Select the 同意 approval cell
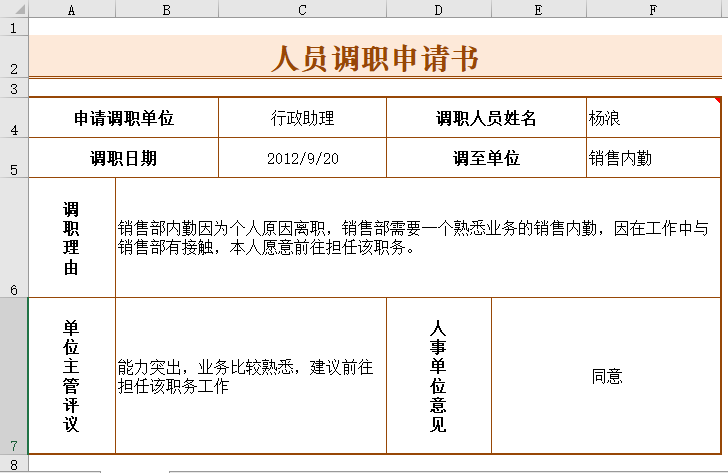 (x=606, y=376)
